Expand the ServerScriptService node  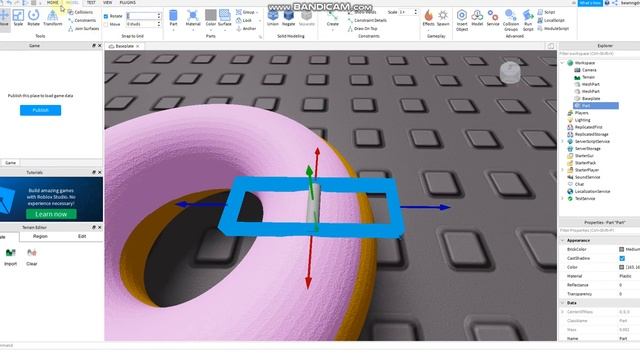point(562,142)
